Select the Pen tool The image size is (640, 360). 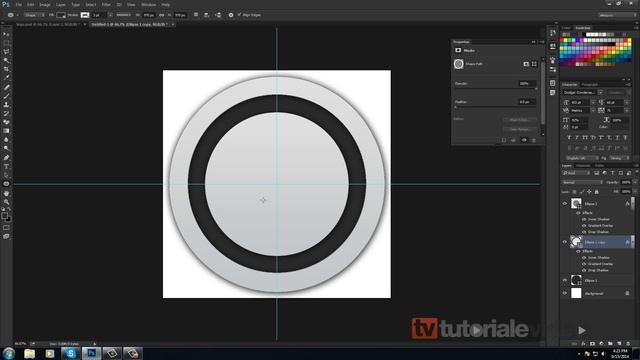(x=6, y=158)
